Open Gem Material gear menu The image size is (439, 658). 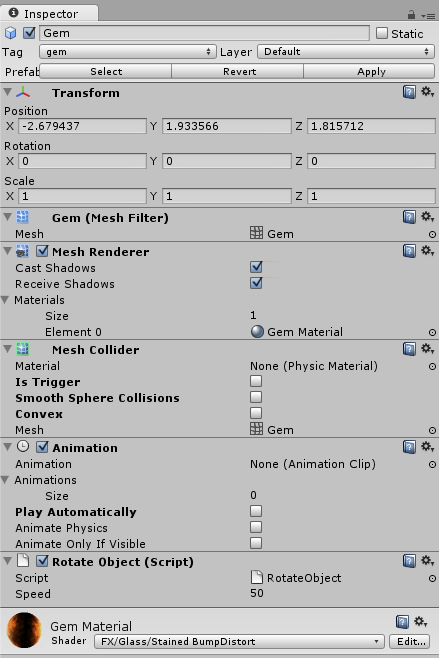421,621
